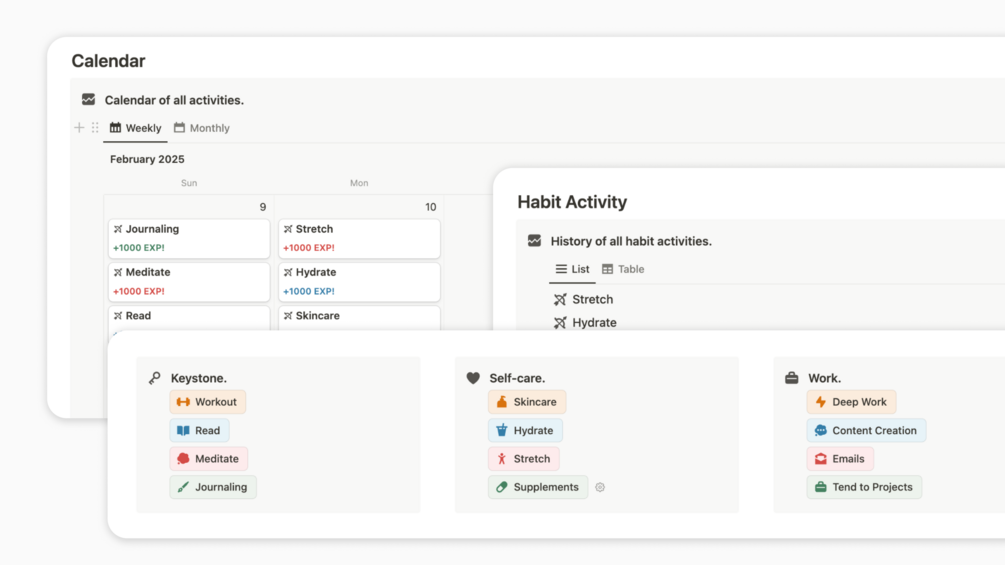Click the briefcase icon beside Work heading
Viewport: 1005px width, 565px height.
792,378
